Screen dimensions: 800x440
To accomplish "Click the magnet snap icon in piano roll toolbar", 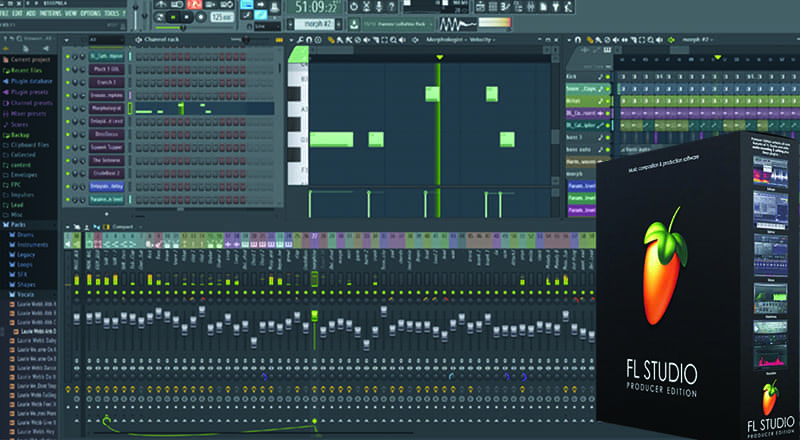I will click(x=309, y=40).
